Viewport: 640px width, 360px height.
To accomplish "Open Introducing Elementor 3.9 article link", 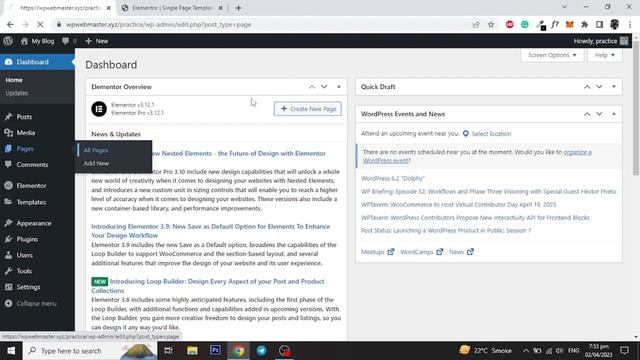I will click(x=211, y=231).
